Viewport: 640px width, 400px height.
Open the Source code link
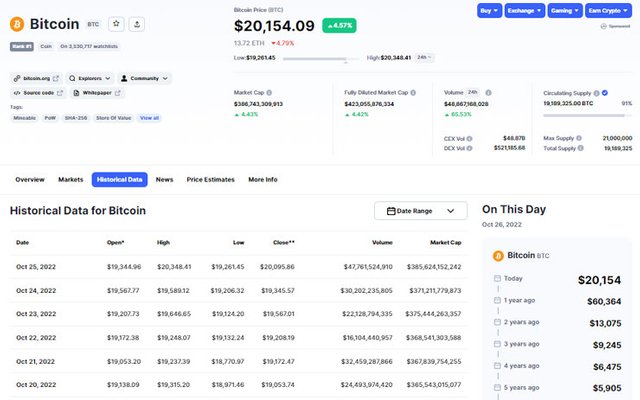pyautogui.click(x=38, y=93)
